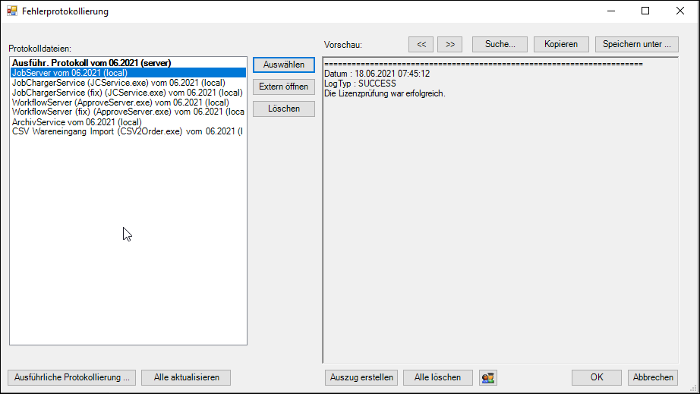
Task: Select JobChargerService (fix) (JCService.exe) entry
Action: click(128, 92)
